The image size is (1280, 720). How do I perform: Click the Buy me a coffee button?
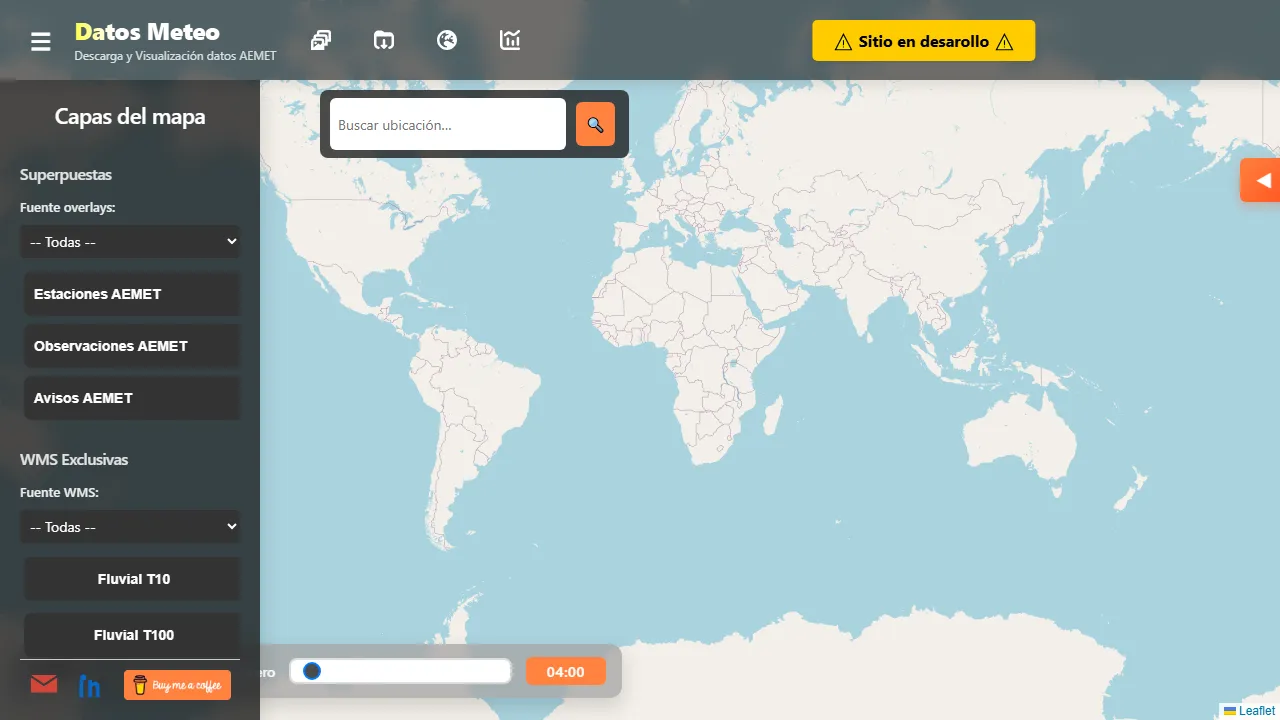pos(177,685)
